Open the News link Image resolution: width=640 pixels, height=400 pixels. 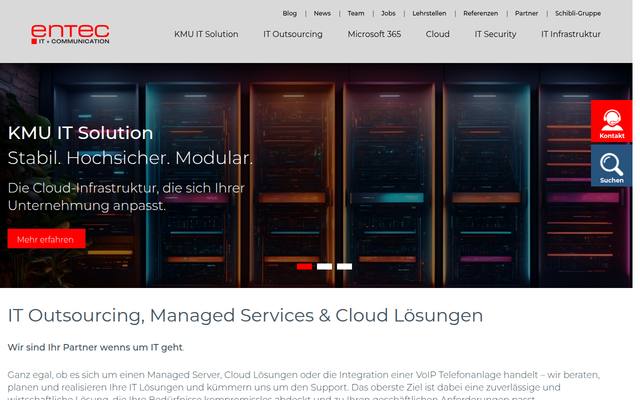(322, 13)
